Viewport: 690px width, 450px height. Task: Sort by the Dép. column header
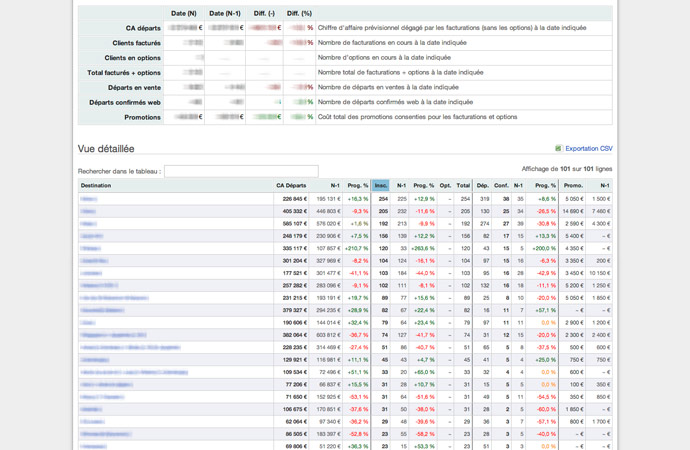[x=483, y=186]
